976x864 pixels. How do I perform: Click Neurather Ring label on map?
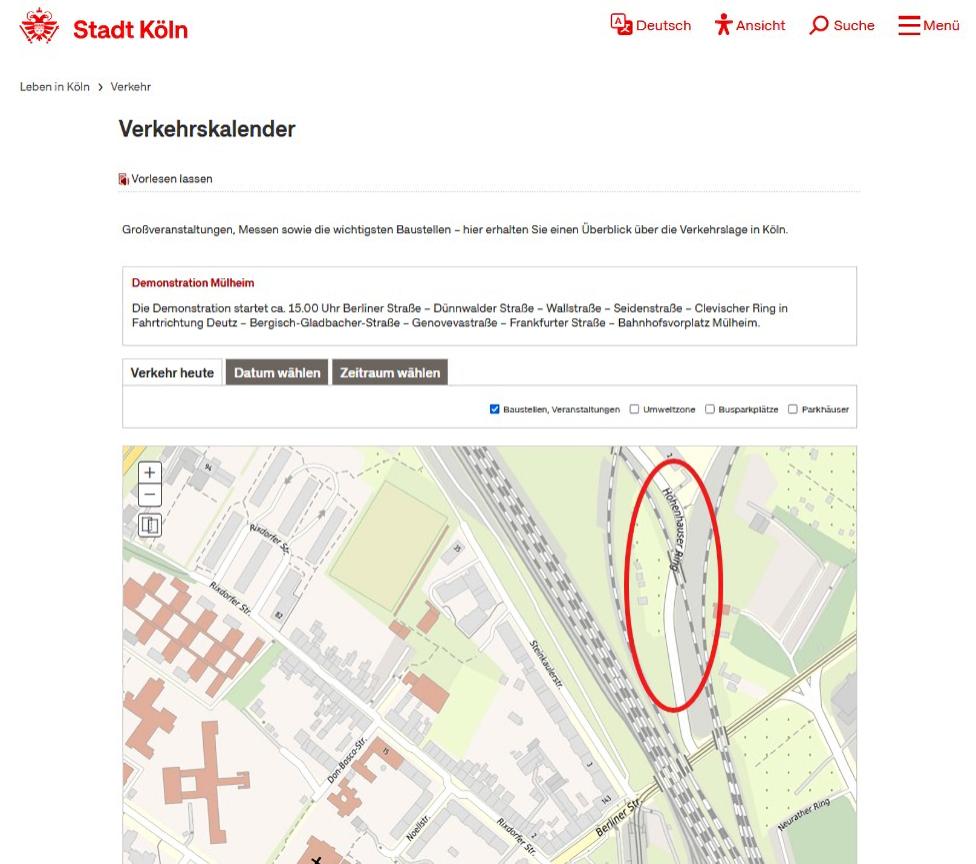[x=804, y=815]
